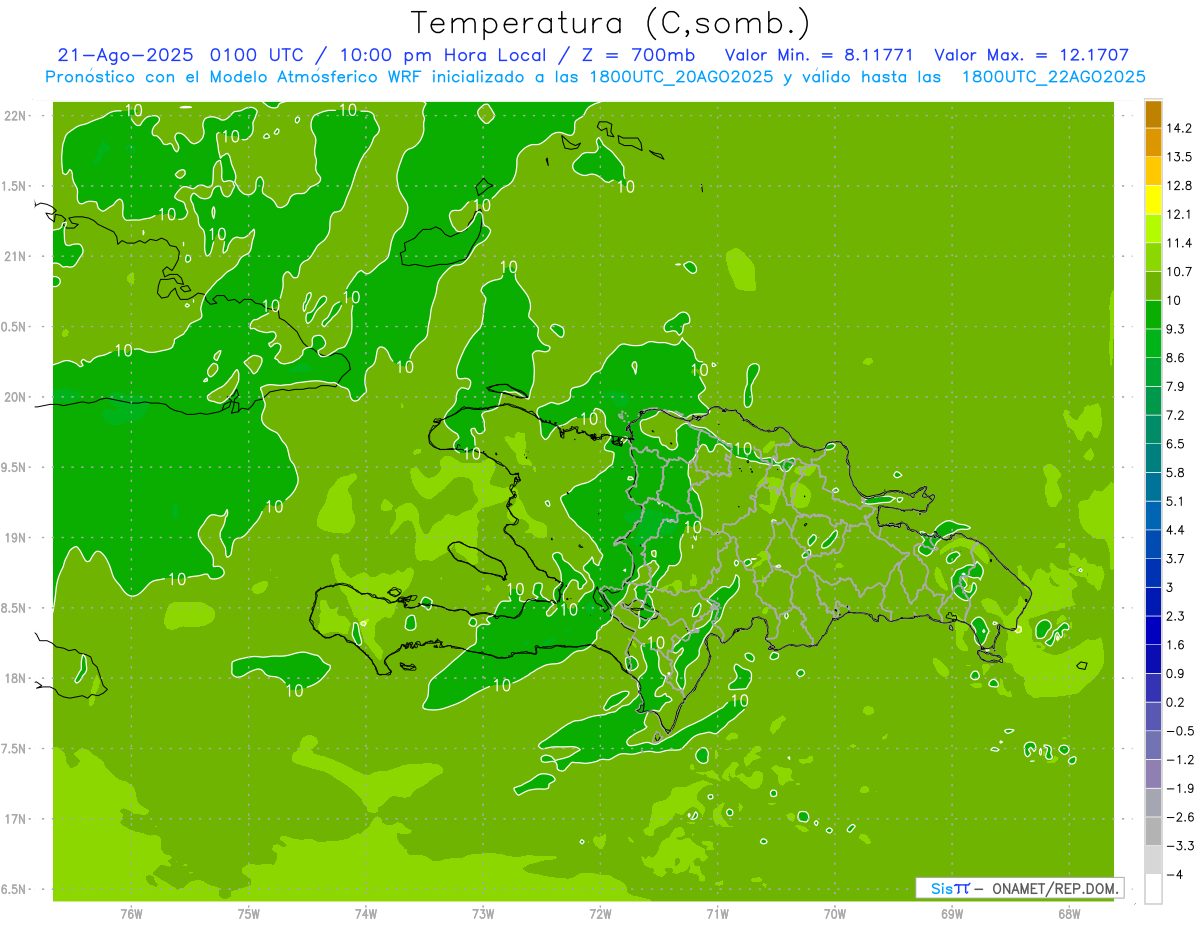Pick the swatch between 12.1 and 11.4

[1153, 229]
